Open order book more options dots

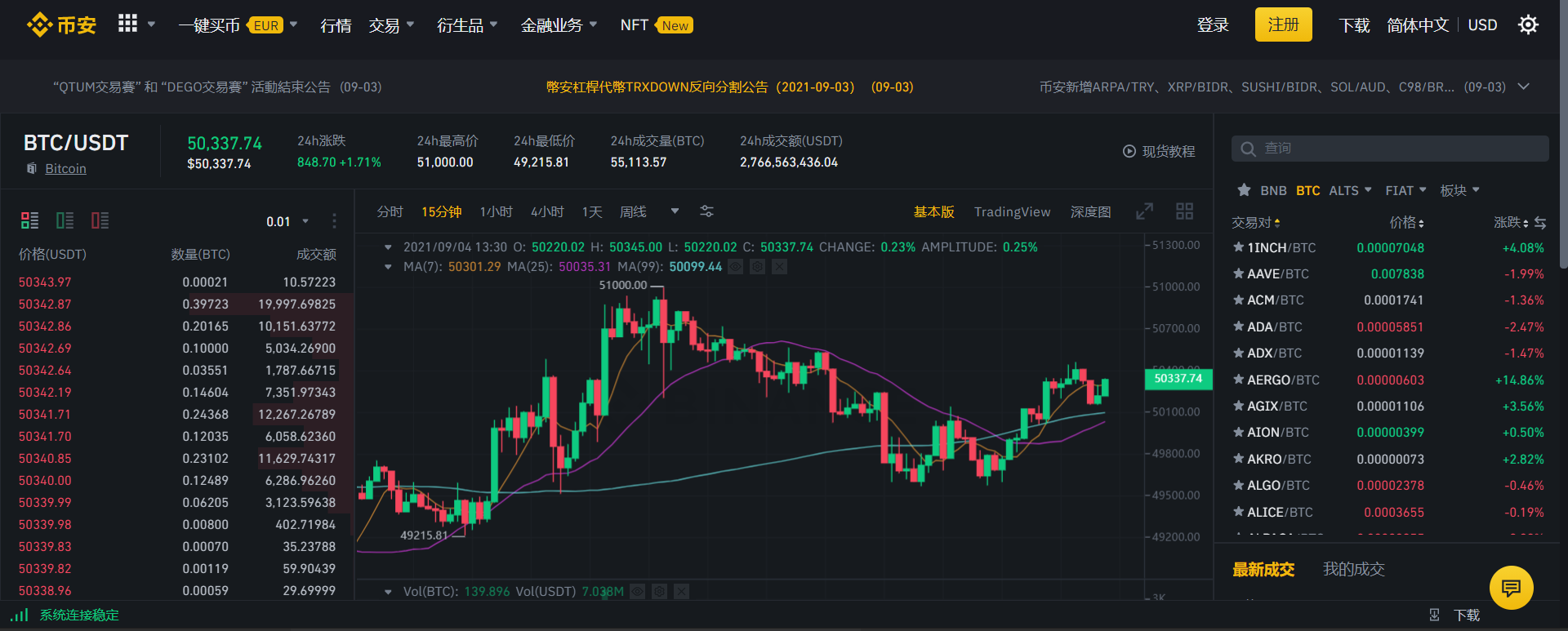pos(334,221)
